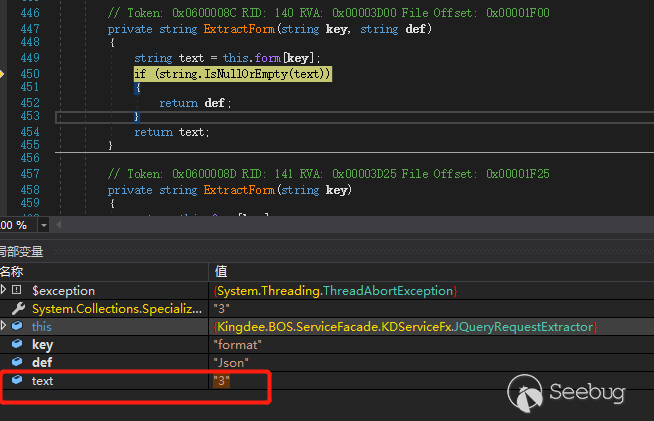Image resolution: width=654 pixels, height=421 pixels.
Task: Select the 'this' variable name
Action: pos(42,327)
